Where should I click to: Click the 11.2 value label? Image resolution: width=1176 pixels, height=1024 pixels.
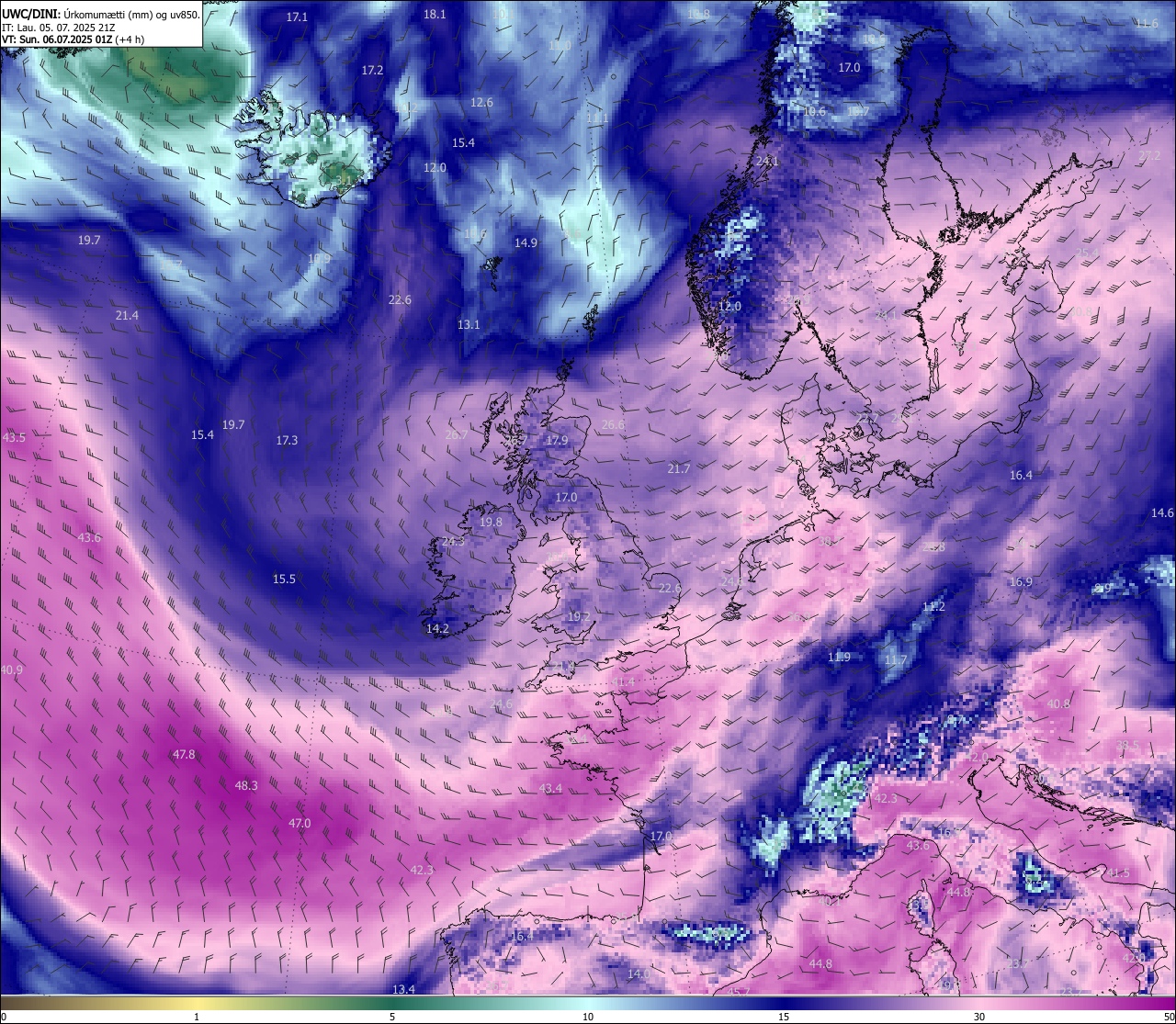[x=933, y=607]
